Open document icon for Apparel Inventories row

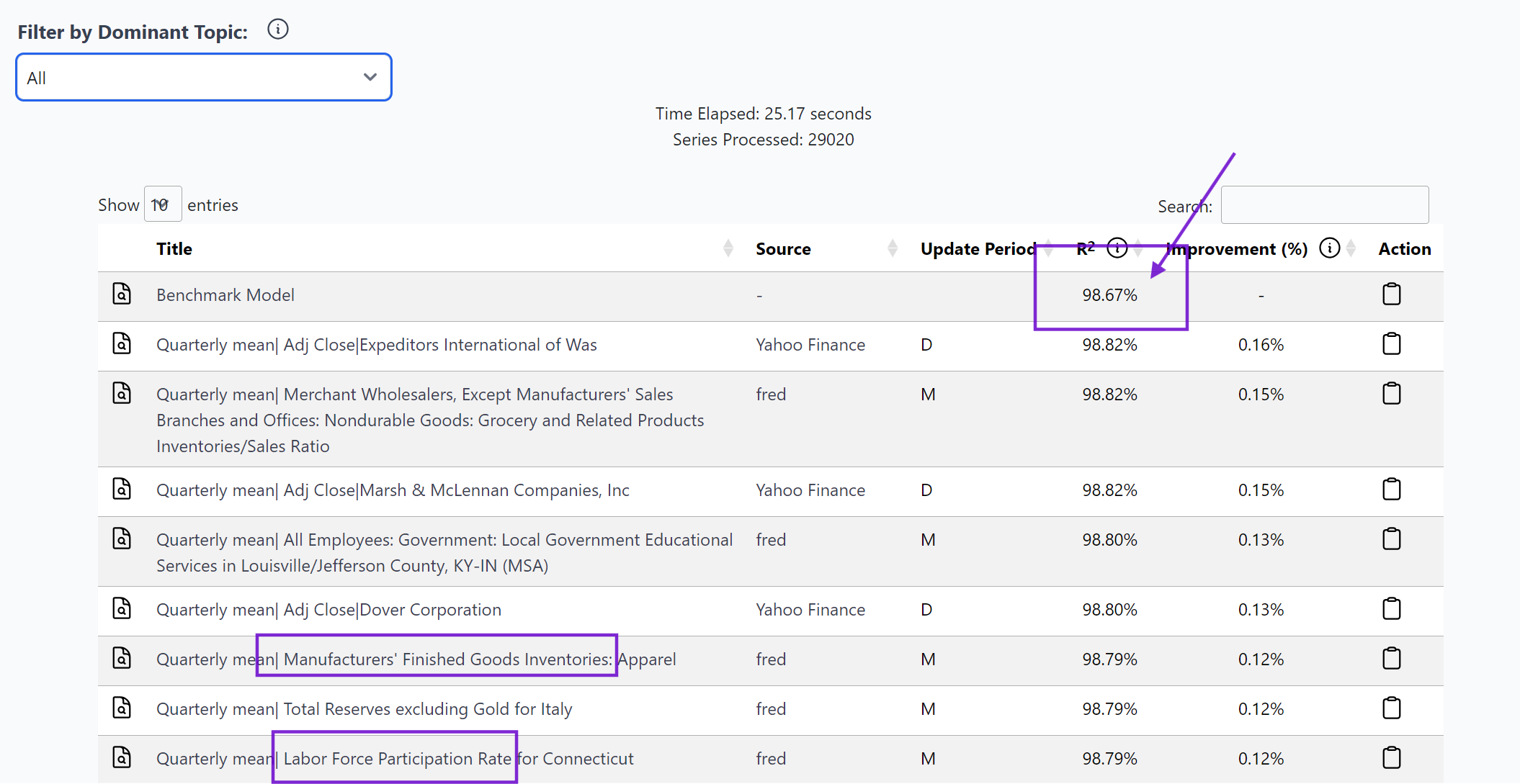tap(122, 658)
